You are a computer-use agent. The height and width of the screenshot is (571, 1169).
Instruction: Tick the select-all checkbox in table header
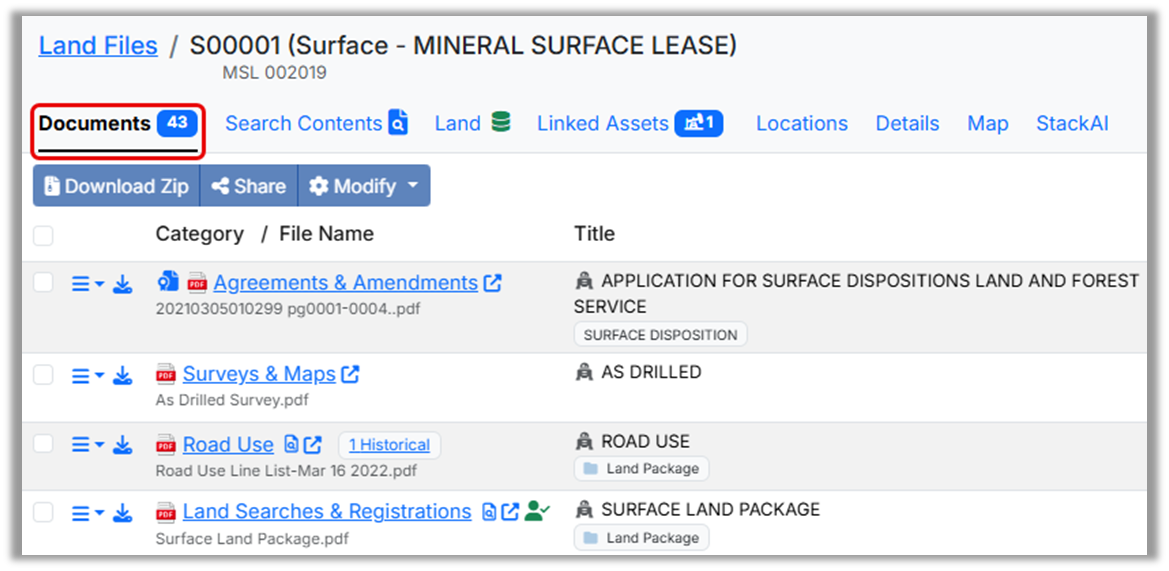point(43,236)
